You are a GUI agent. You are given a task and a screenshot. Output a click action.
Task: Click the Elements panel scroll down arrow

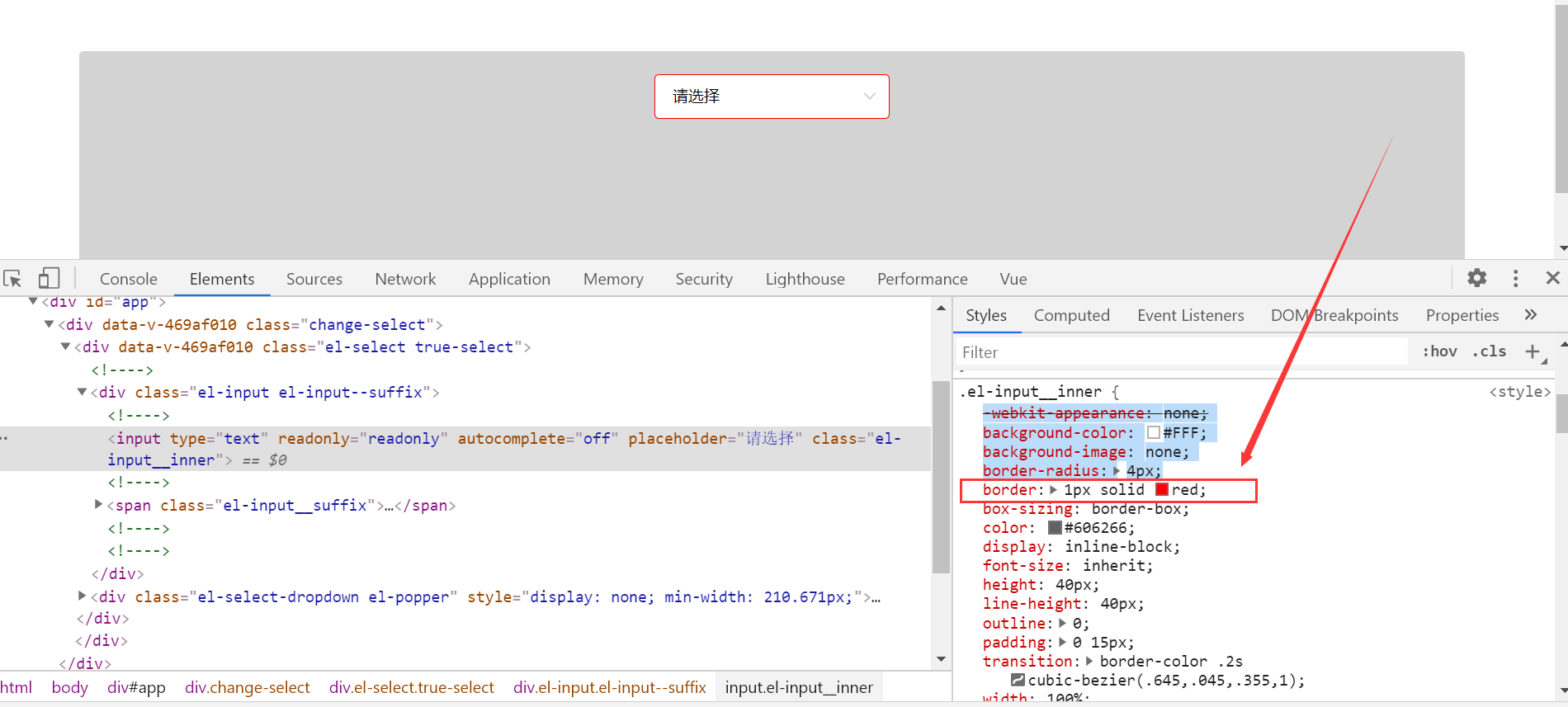click(x=941, y=659)
